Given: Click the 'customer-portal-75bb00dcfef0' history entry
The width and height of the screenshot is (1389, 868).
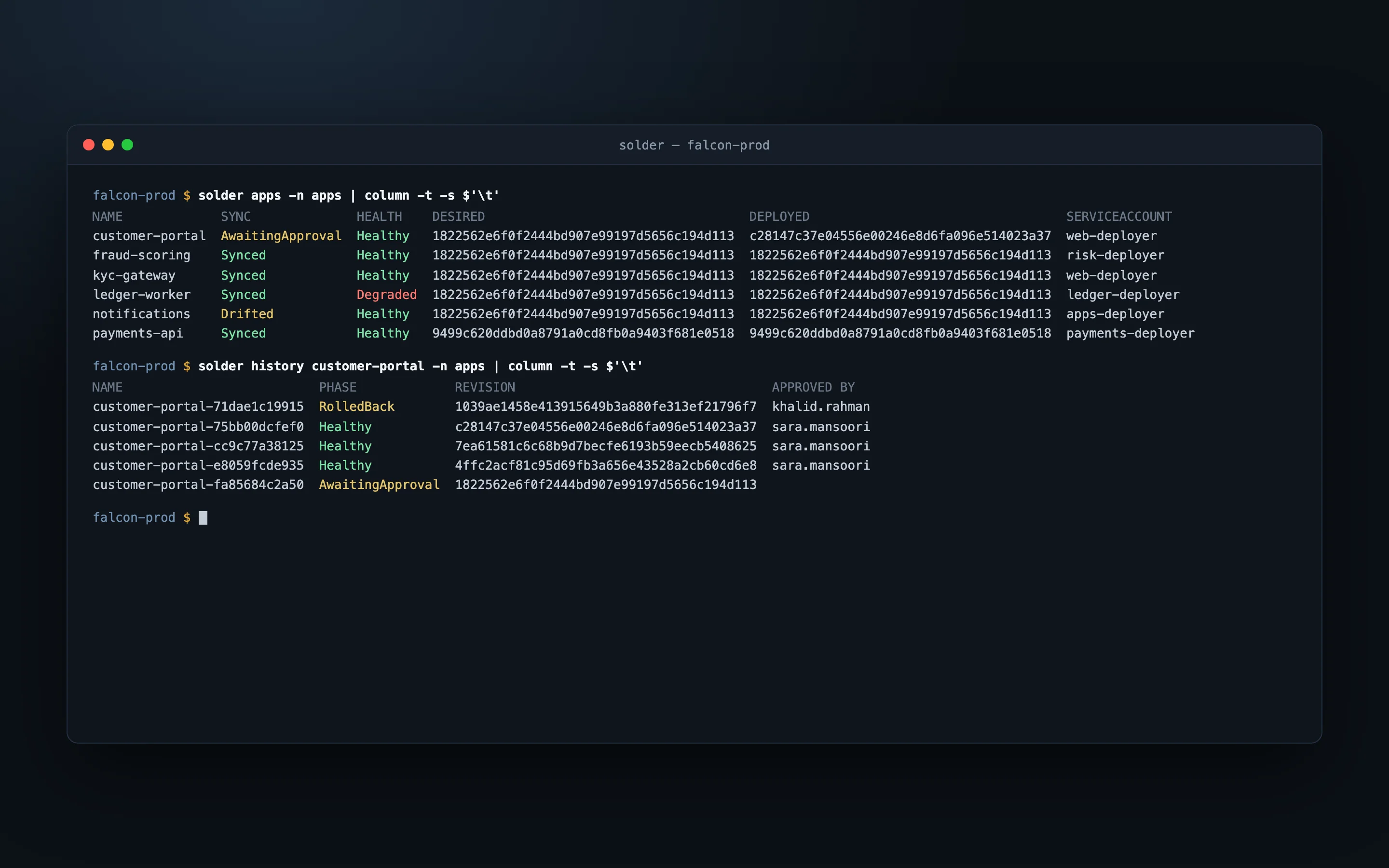Looking at the screenshot, I should click(x=198, y=427).
